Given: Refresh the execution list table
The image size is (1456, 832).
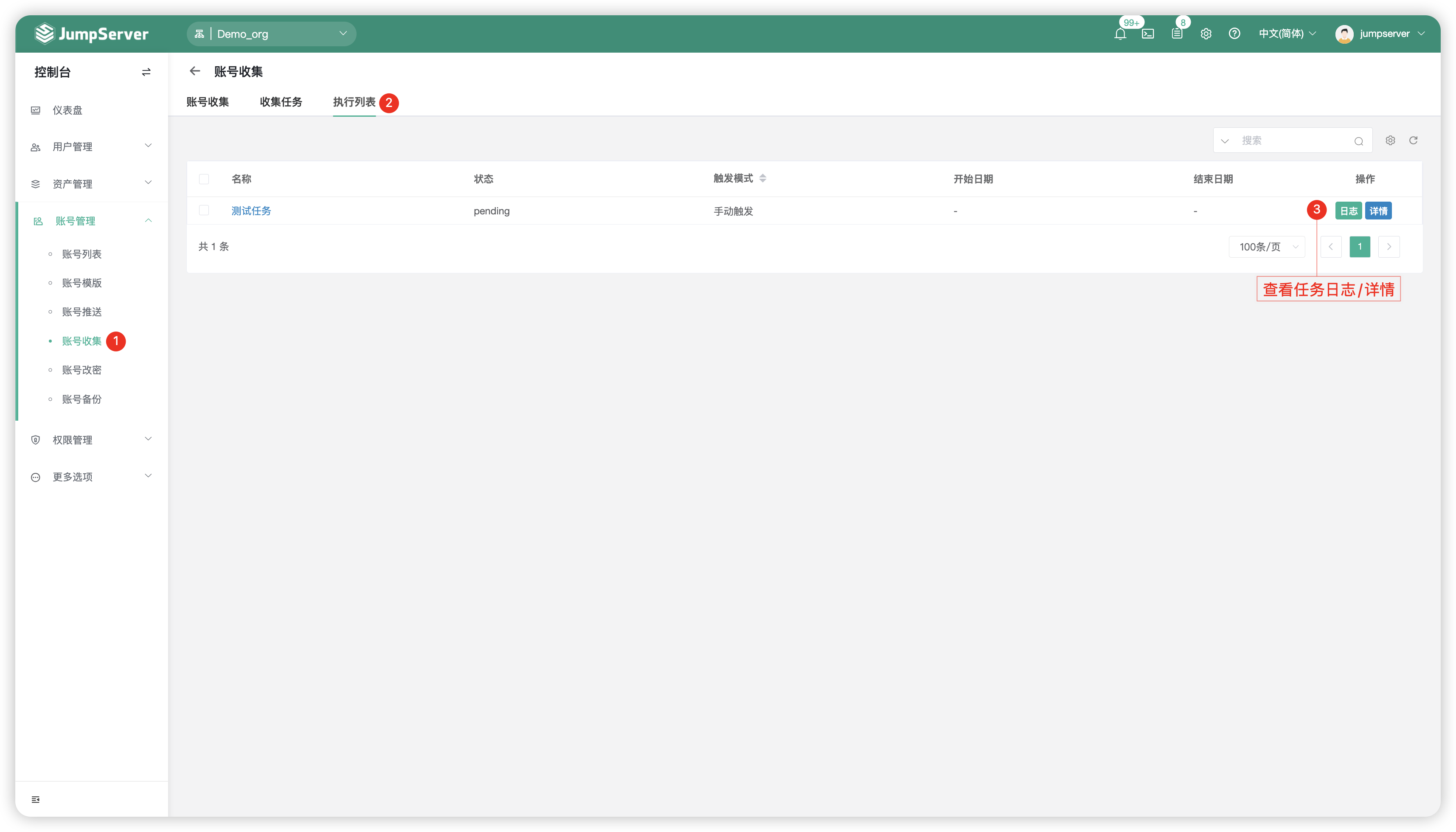Looking at the screenshot, I should pyautogui.click(x=1413, y=141).
